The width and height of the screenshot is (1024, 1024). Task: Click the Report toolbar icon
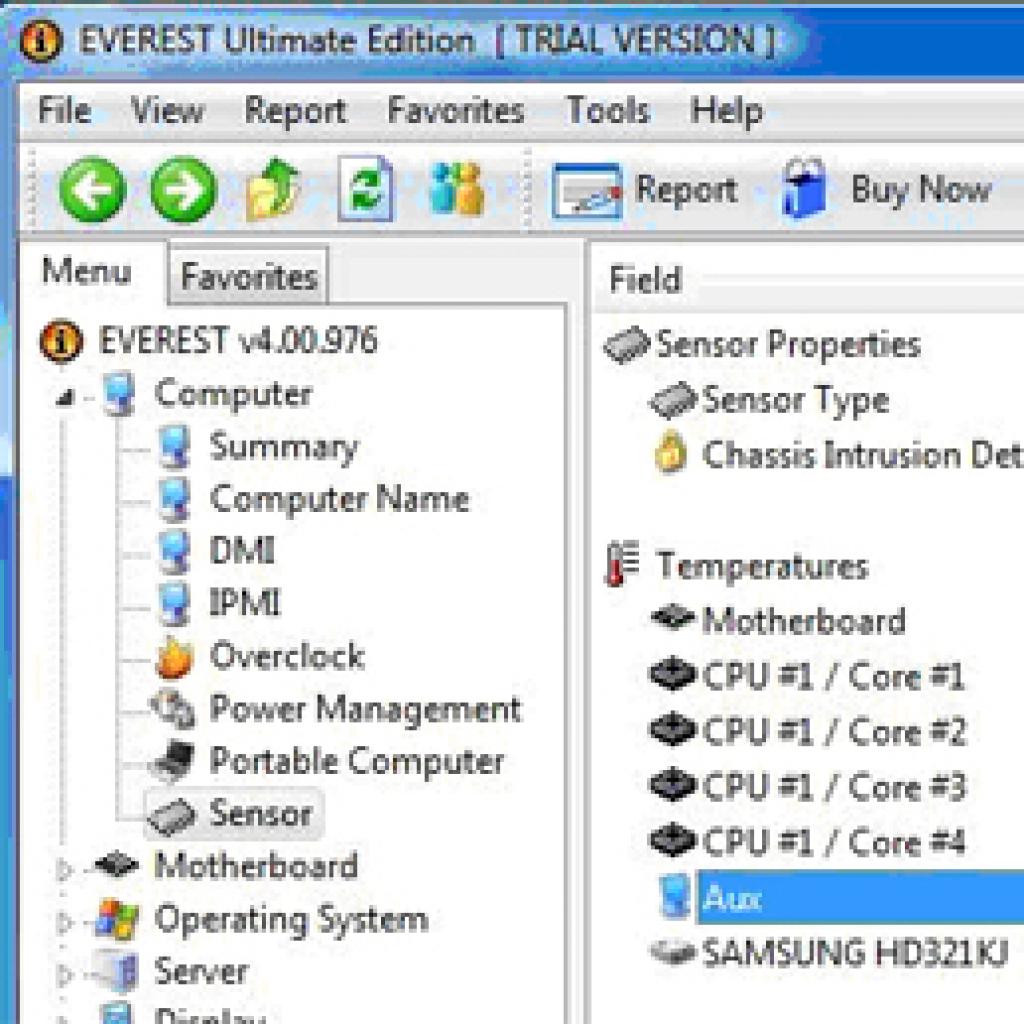[586, 191]
